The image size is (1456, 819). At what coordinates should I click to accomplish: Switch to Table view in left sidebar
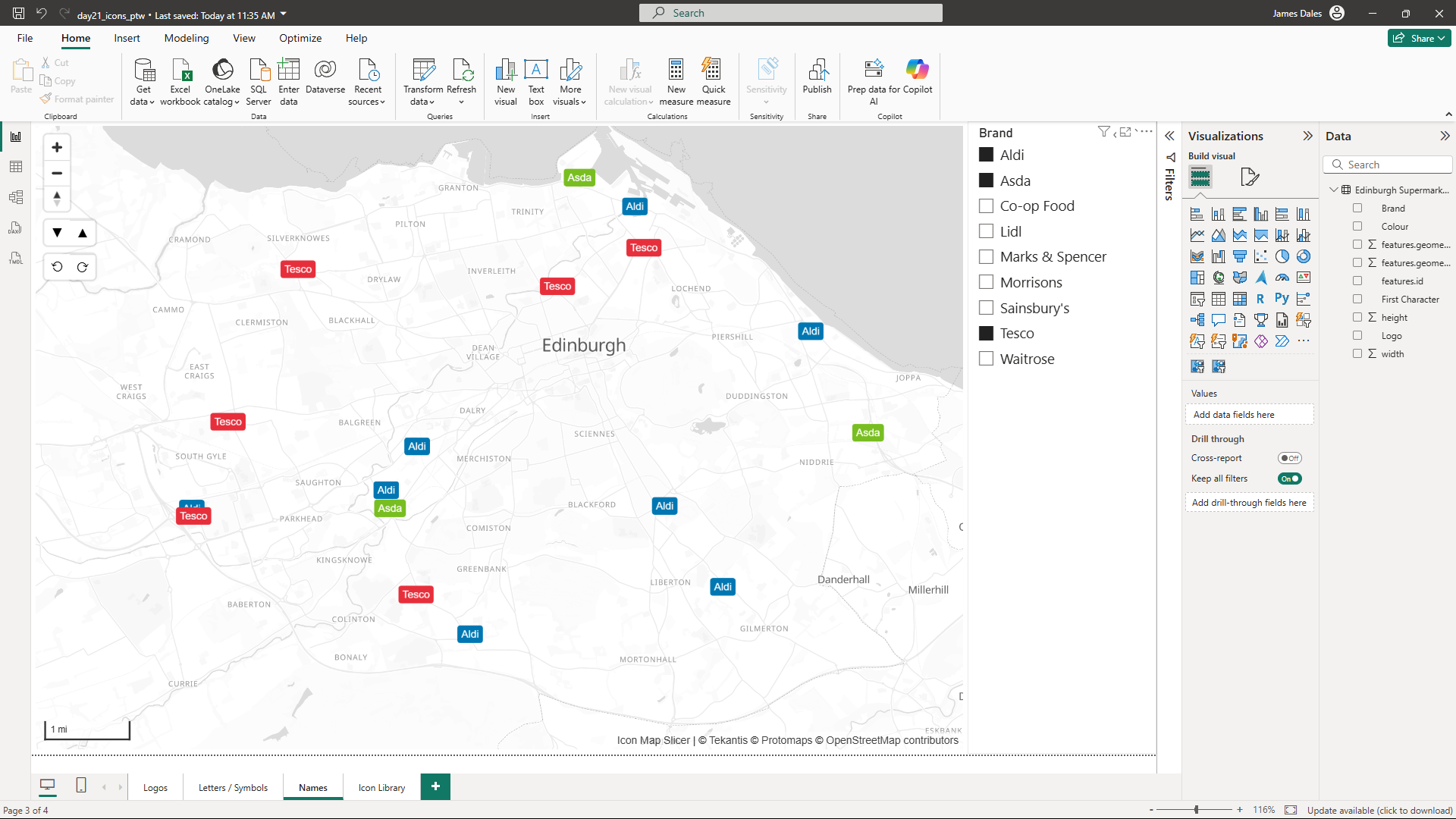click(16, 167)
